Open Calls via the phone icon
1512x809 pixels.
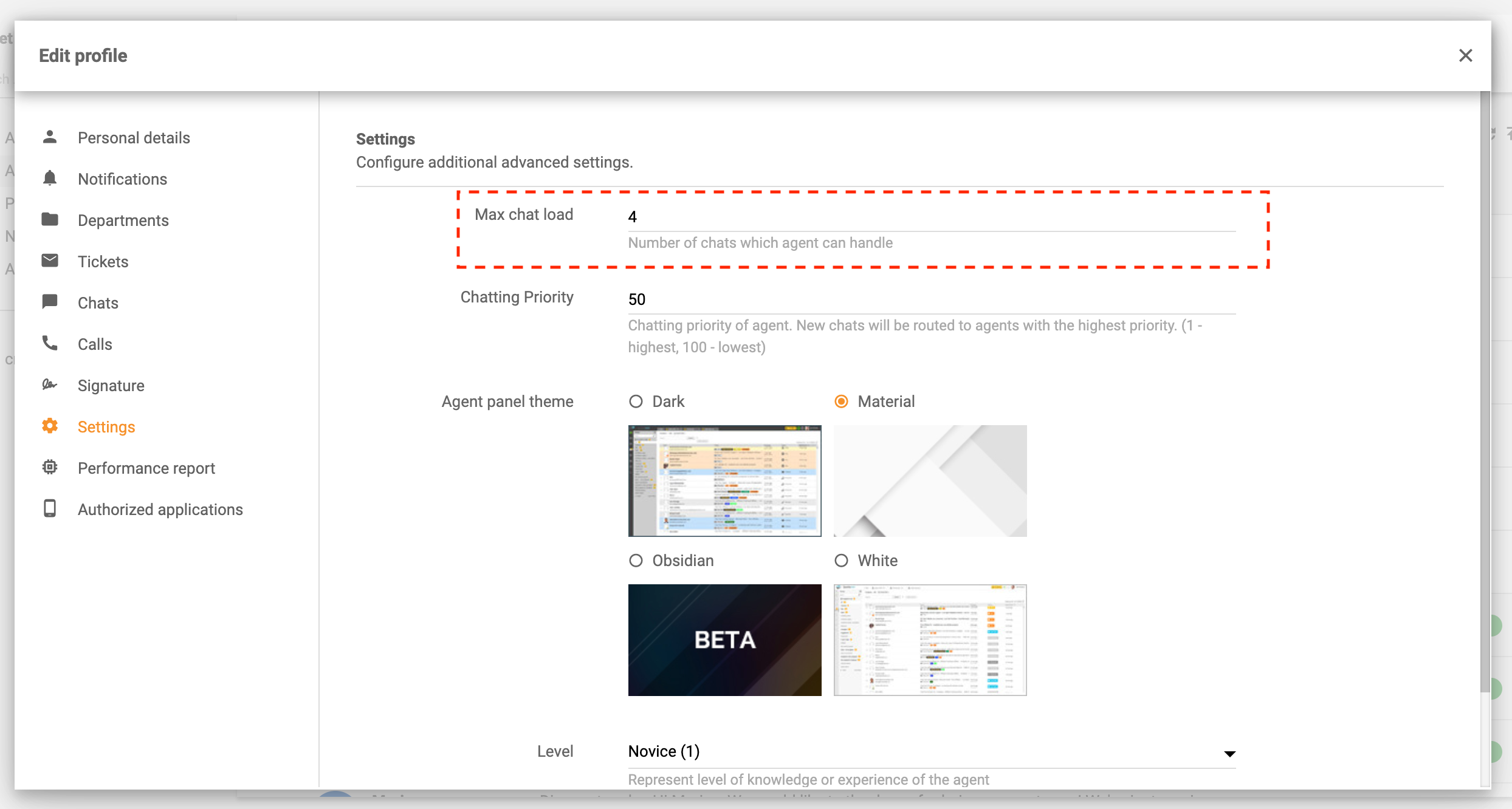tap(50, 343)
